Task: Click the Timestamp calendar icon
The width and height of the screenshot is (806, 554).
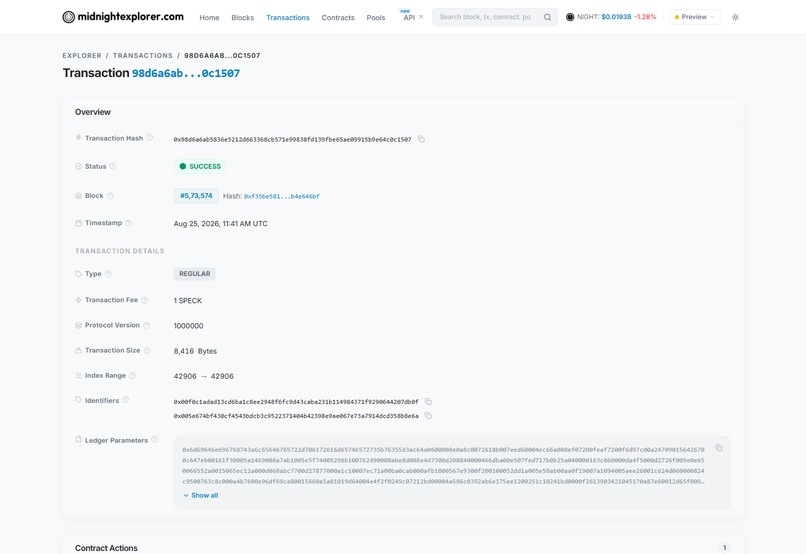Action: click(x=78, y=223)
